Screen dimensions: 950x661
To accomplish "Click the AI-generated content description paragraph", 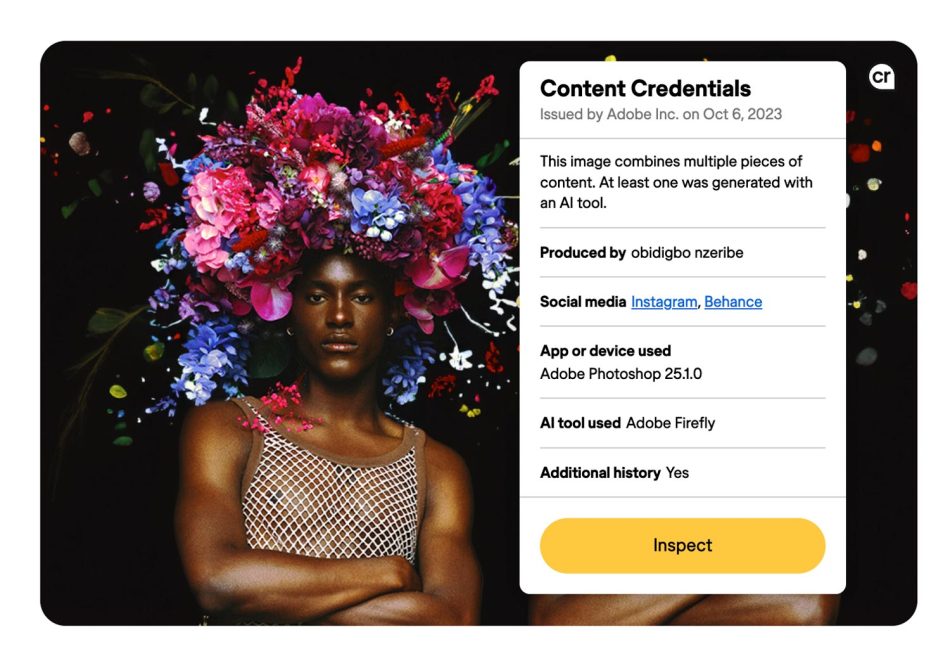I will pos(676,182).
